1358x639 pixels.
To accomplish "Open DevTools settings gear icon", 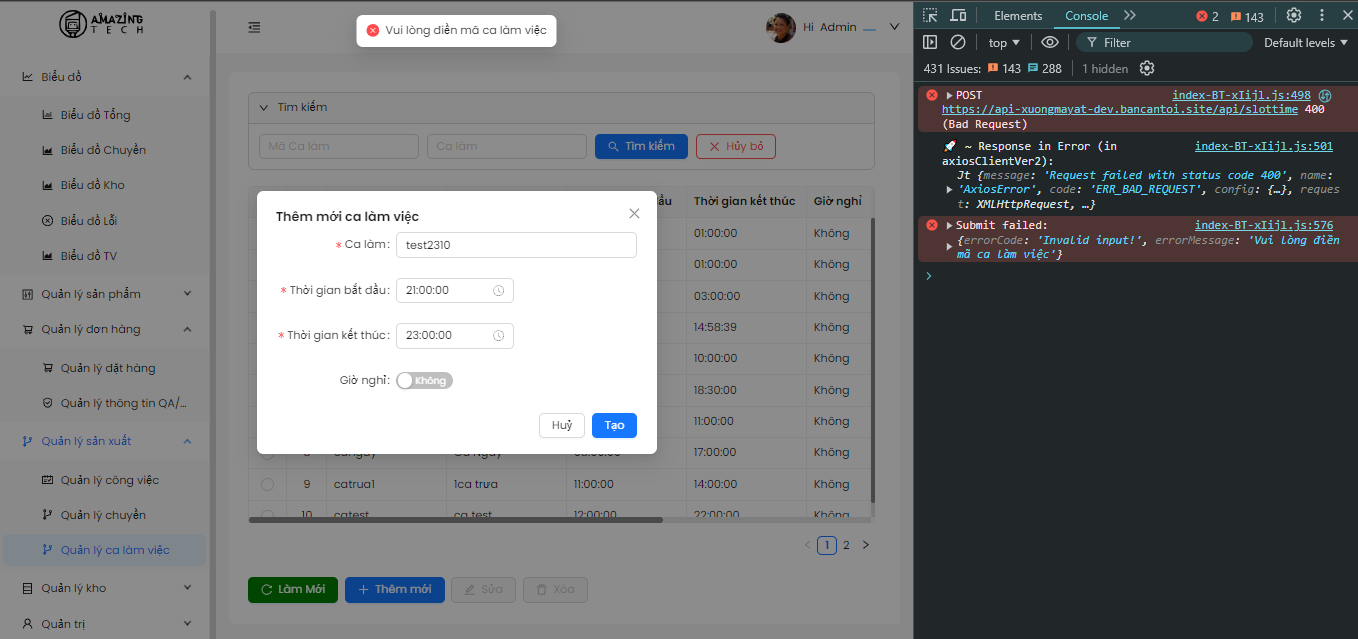I will [x=1294, y=15].
